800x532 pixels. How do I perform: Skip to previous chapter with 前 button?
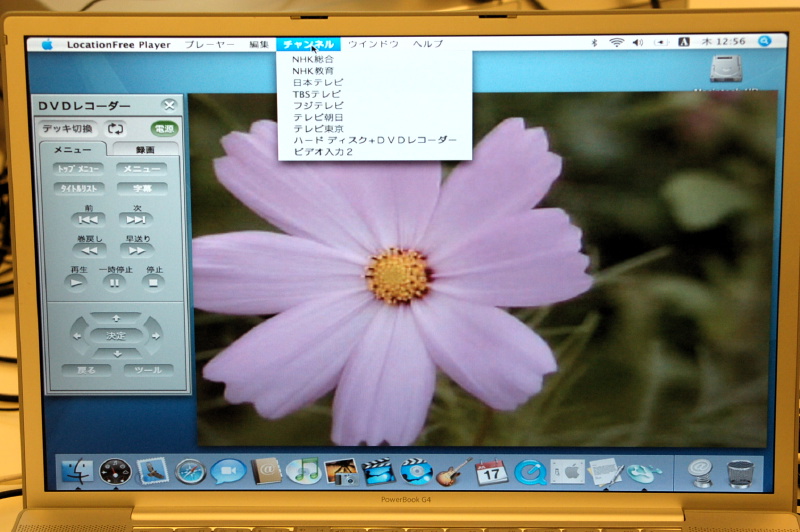[89, 219]
